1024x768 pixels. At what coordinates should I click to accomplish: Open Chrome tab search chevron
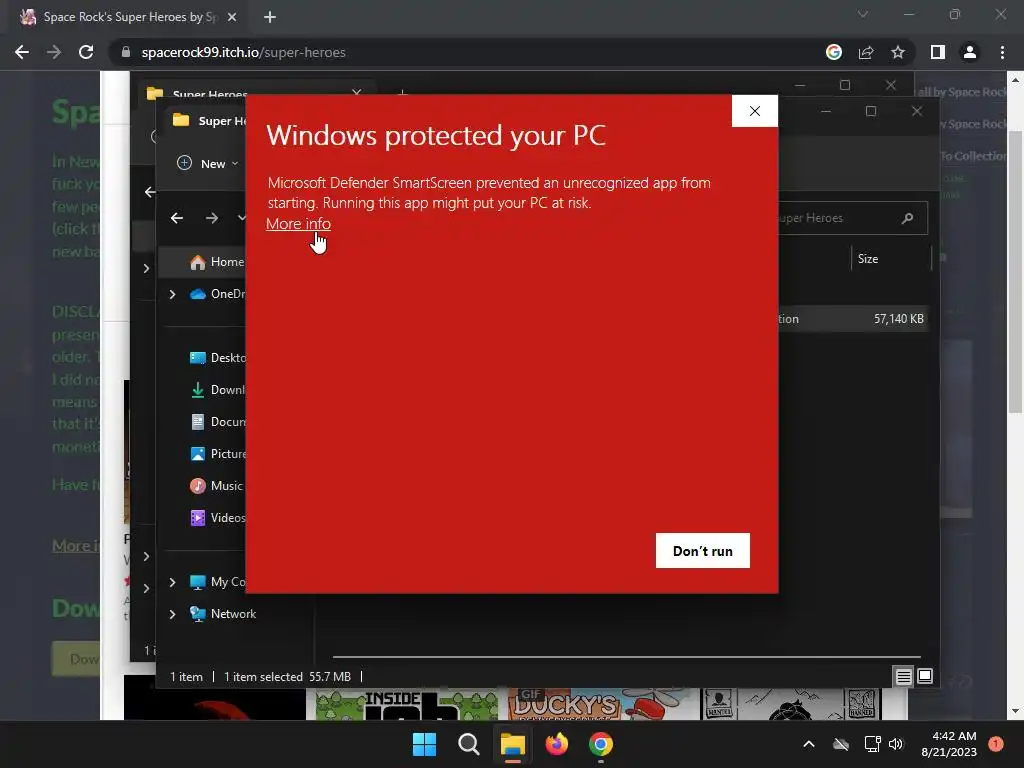pos(863,14)
